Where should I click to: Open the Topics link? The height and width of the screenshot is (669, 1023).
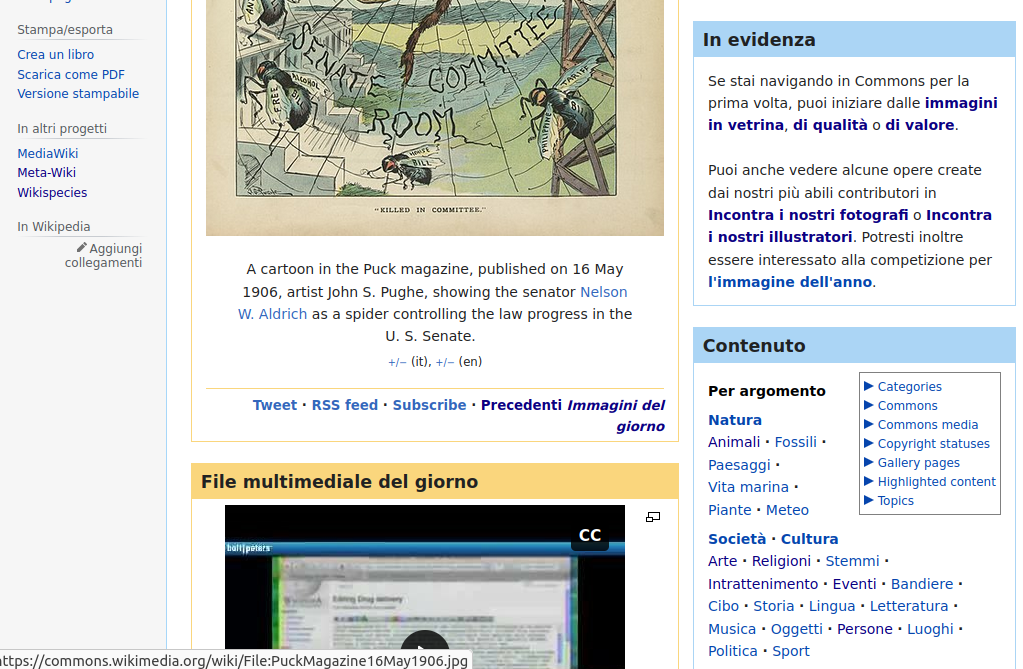pyautogui.click(x=896, y=501)
